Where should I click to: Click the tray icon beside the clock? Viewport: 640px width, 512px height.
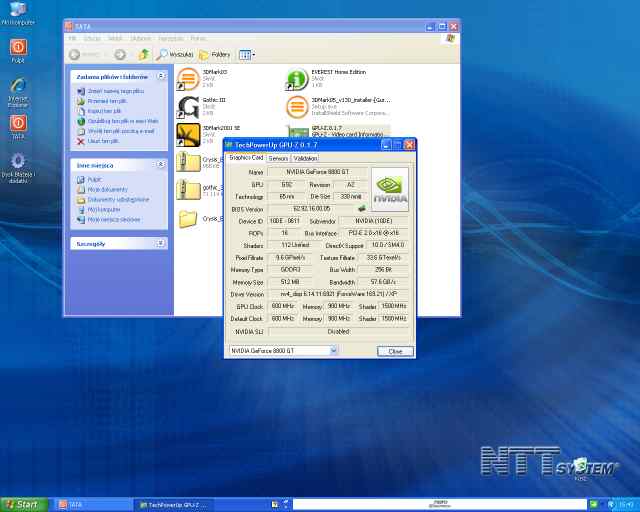click(611, 505)
